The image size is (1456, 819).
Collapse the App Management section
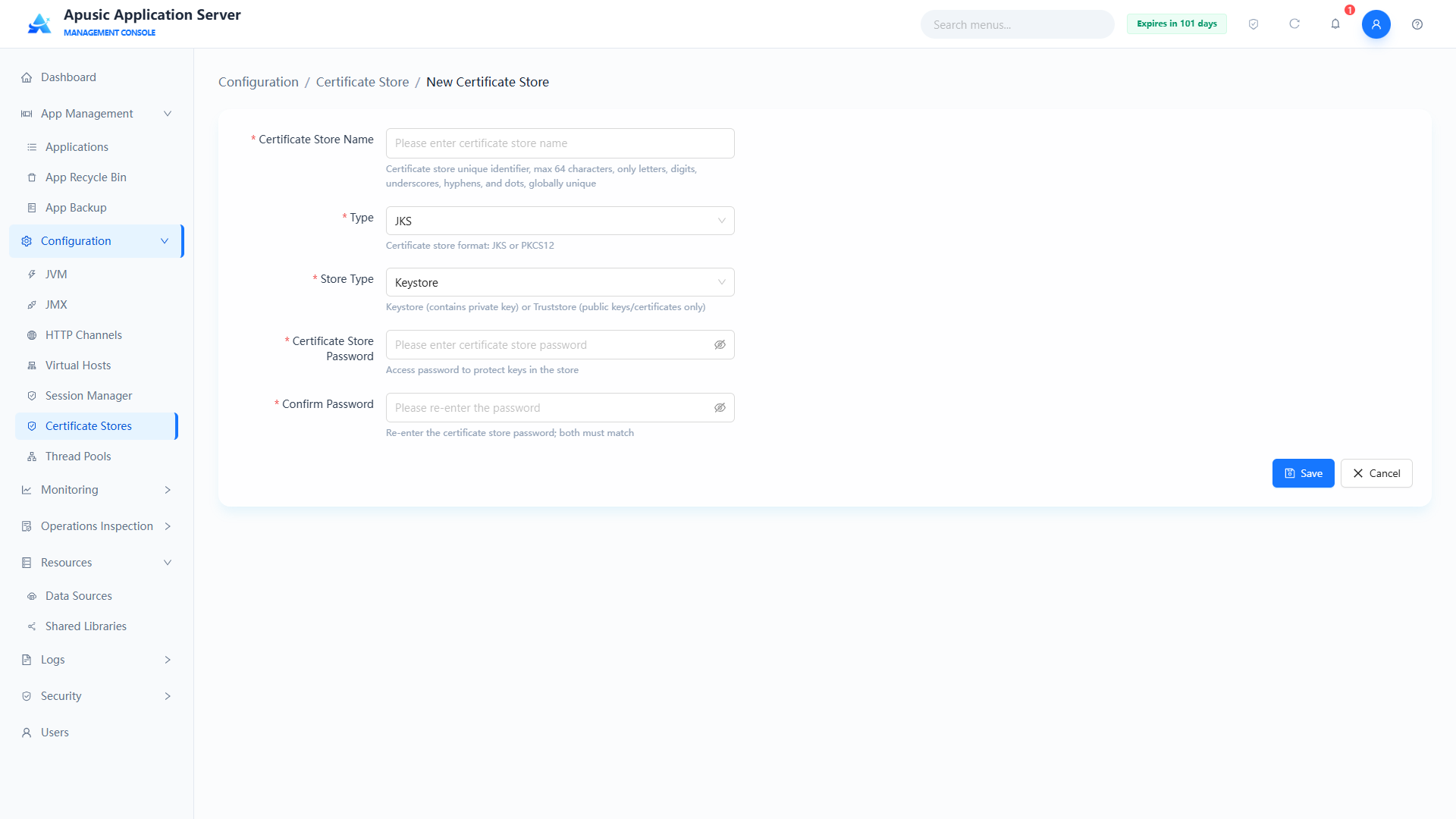pos(96,114)
